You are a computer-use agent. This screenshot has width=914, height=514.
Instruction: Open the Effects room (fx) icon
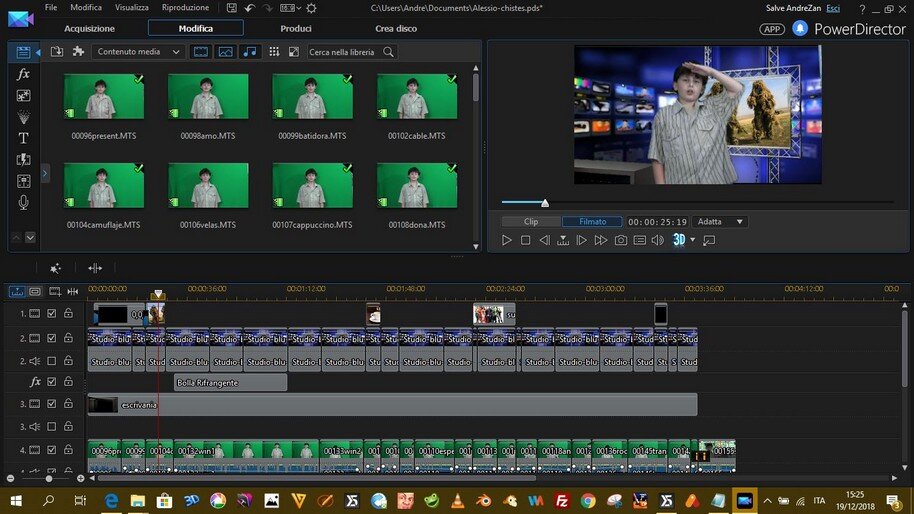tap(23, 74)
